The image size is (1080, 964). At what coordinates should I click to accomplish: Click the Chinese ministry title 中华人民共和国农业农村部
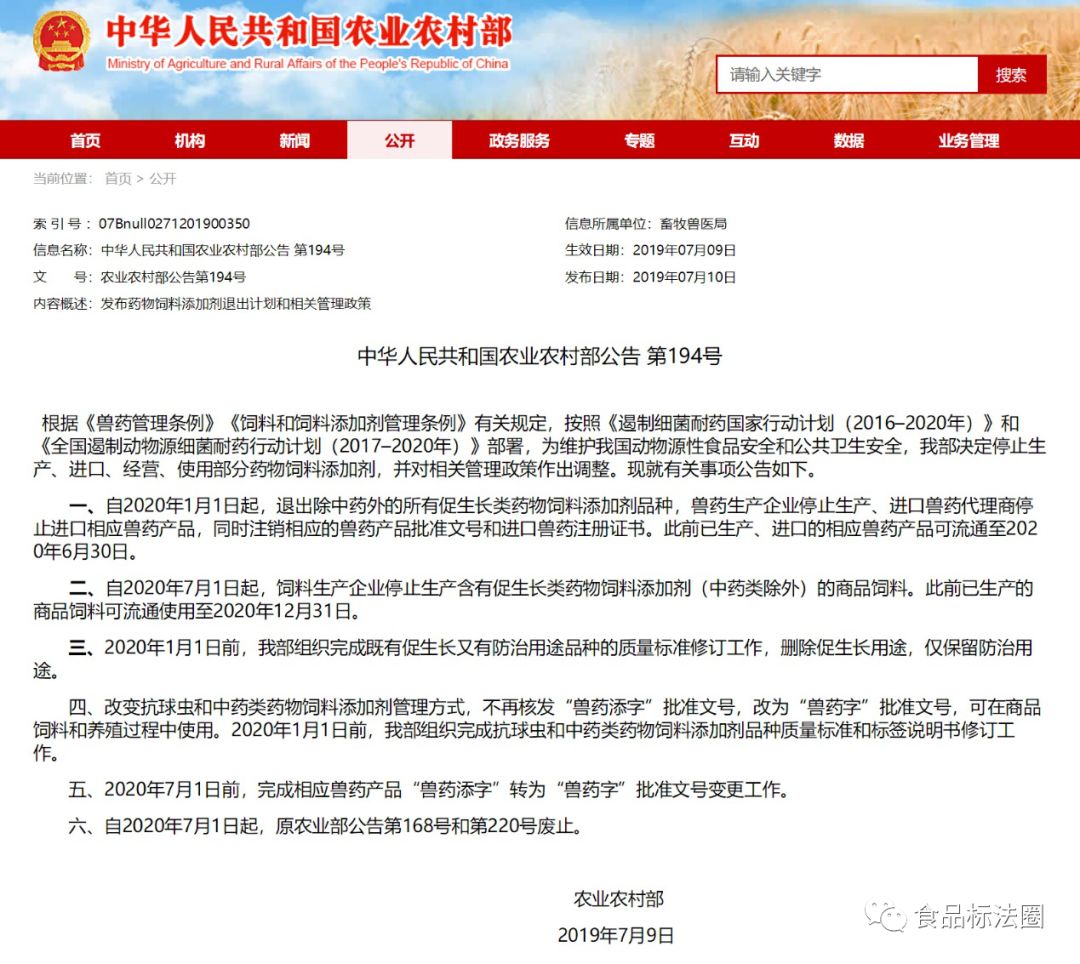click(x=309, y=32)
